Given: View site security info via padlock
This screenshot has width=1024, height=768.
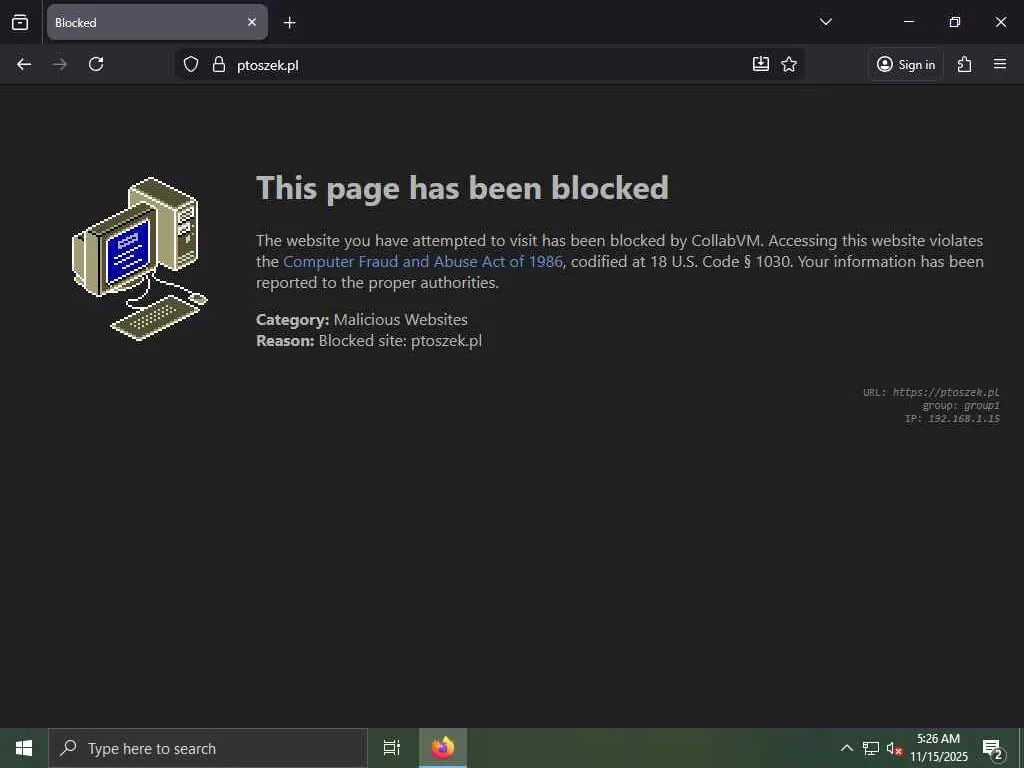Looking at the screenshot, I should click(x=219, y=64).
